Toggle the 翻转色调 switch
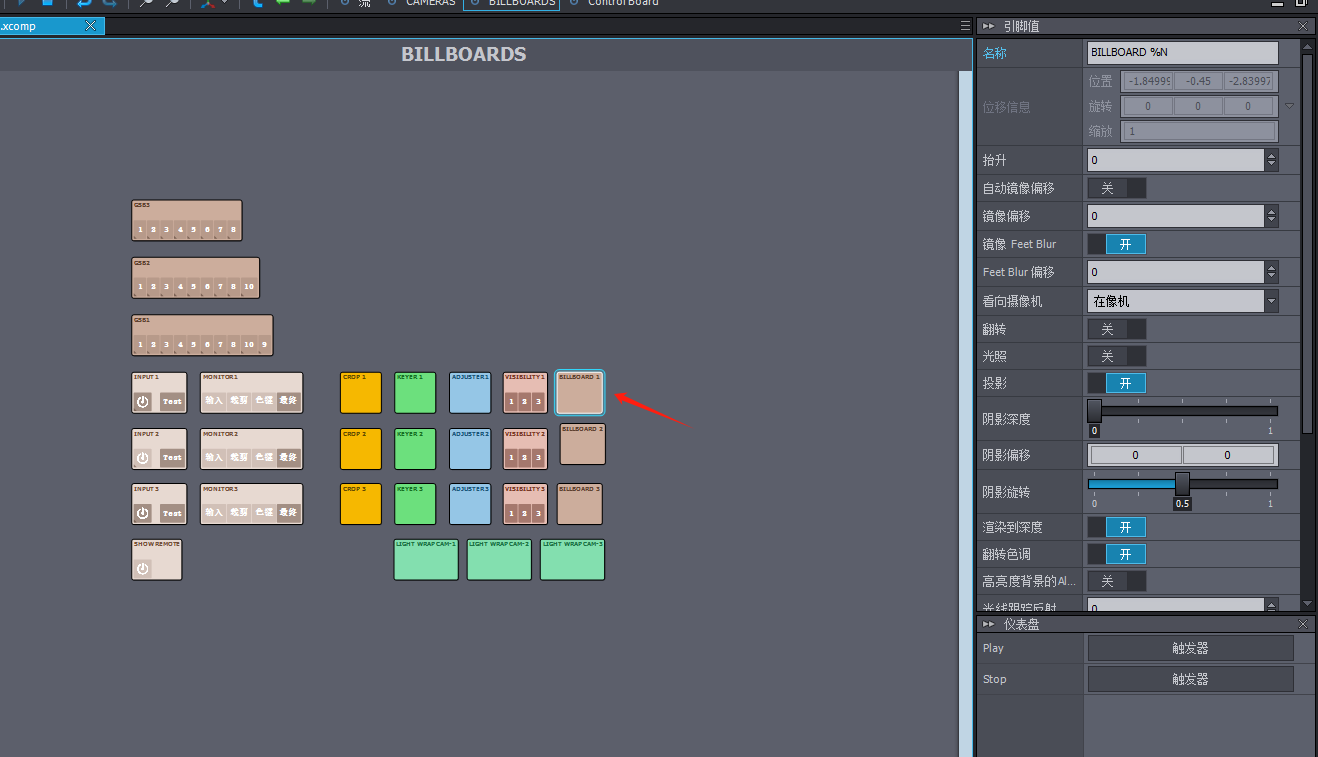 tap(1117, 554)
